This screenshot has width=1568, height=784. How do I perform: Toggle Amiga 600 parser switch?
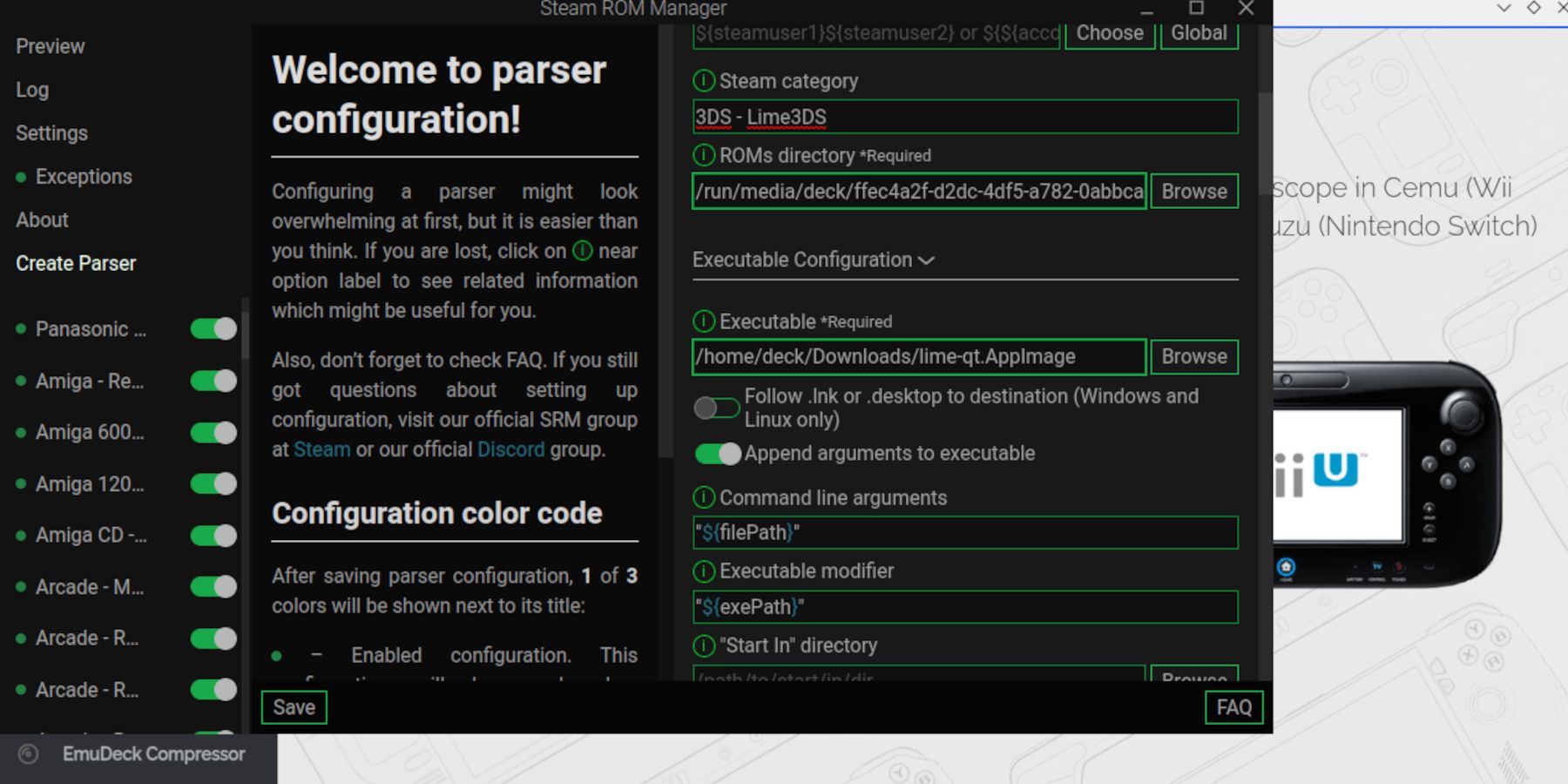pos(213,432)
